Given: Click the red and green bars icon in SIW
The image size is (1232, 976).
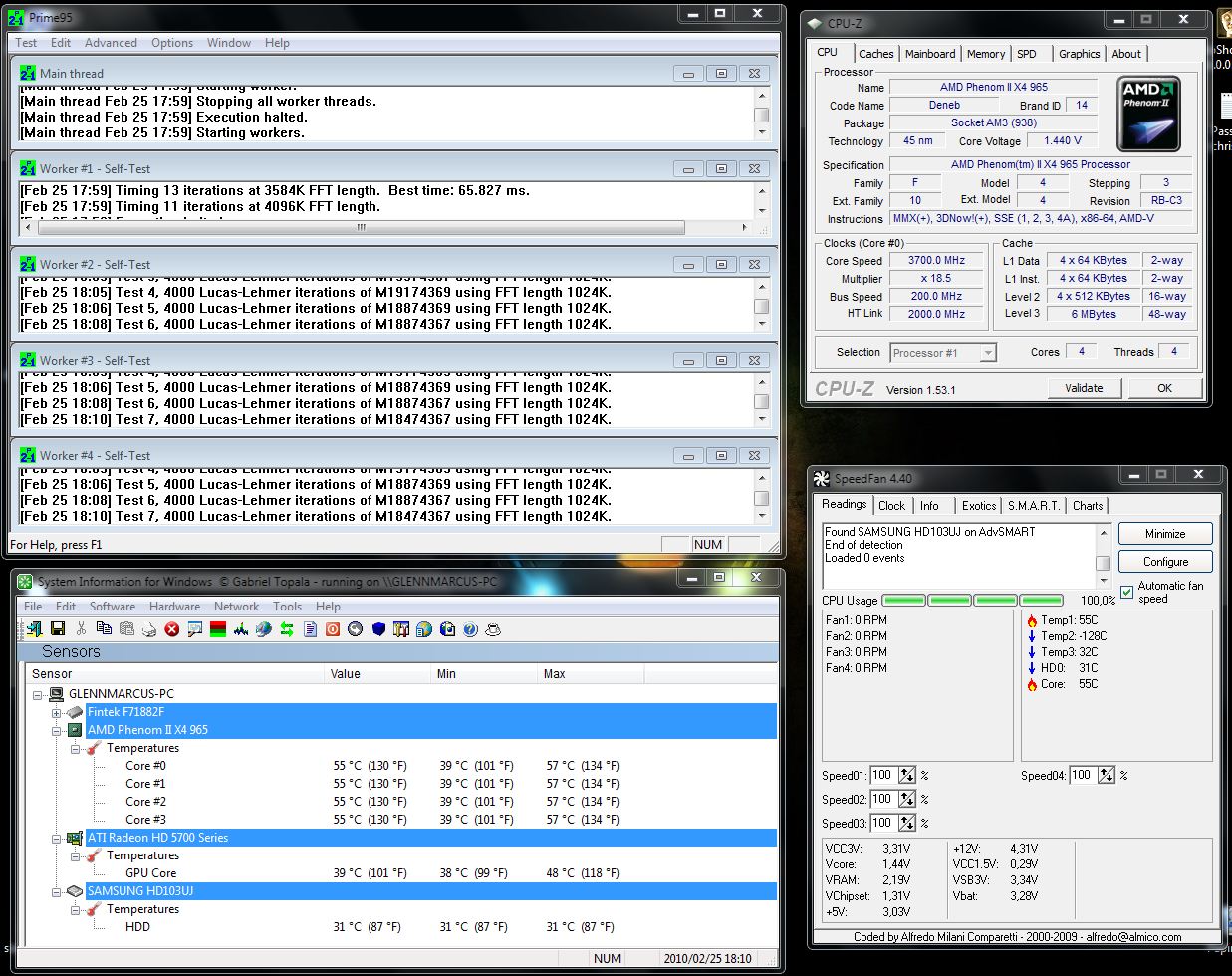Looking at the screenshot, I should pyautogui.click(x=218, y=629).
